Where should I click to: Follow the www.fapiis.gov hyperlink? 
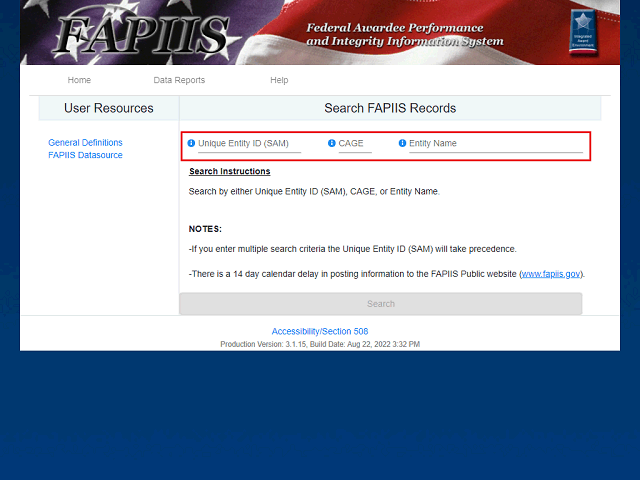pos(551,274)
